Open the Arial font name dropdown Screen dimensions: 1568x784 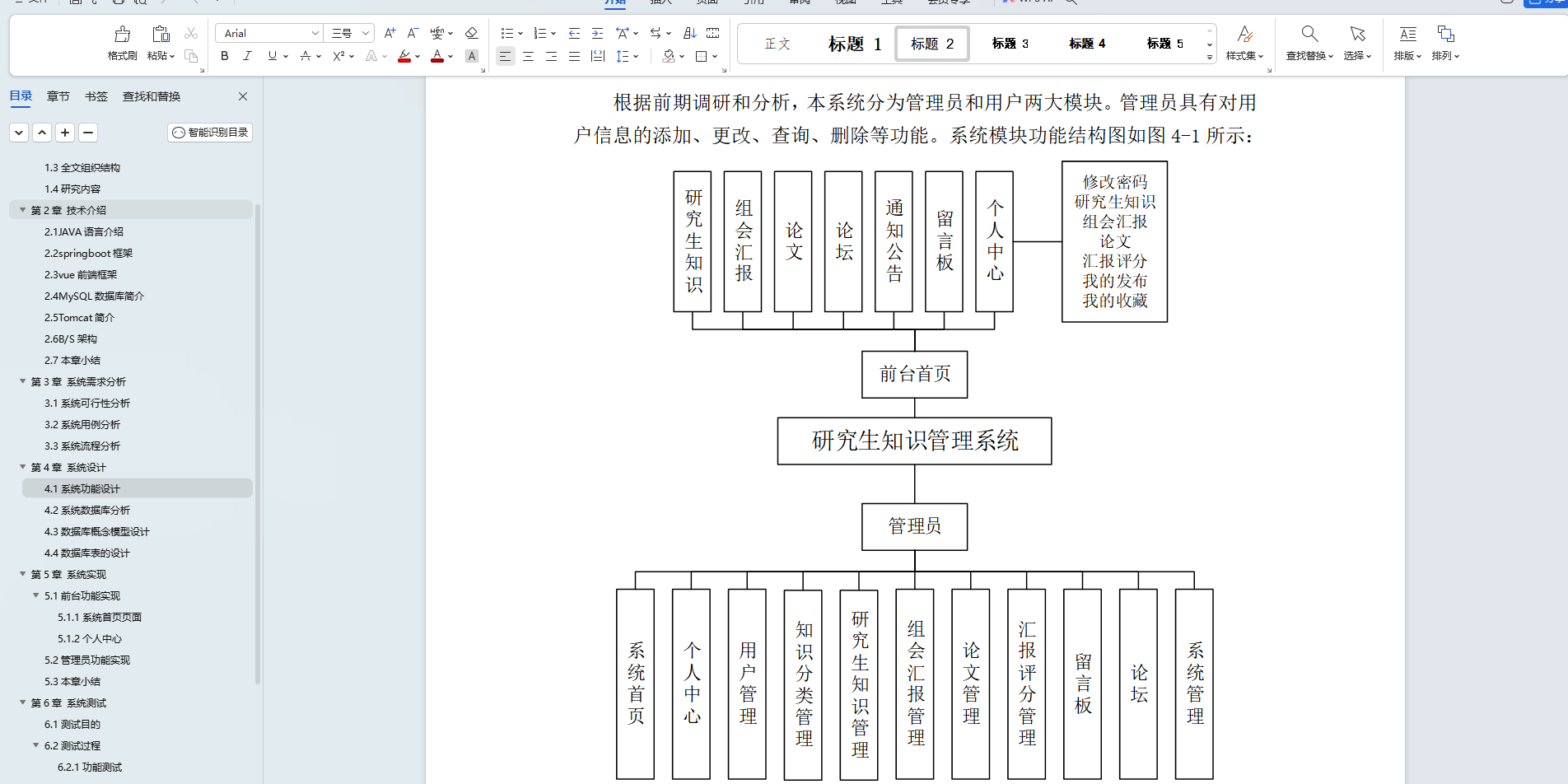click(x=315, y=33)
